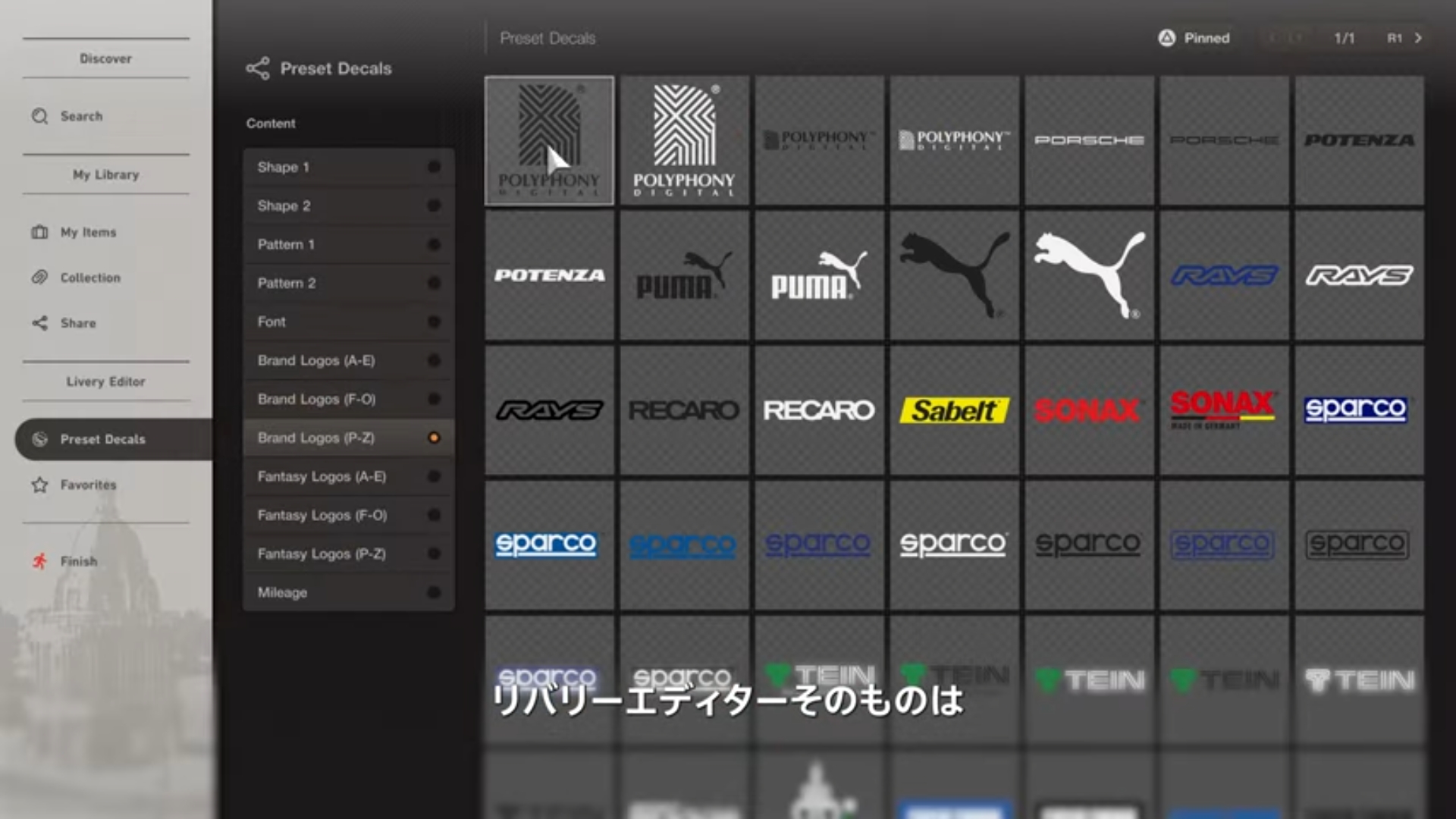Click the triangle Pinned button icon
The height and width of the screenshot is (819, 1456).
[x=1166, y=38]
